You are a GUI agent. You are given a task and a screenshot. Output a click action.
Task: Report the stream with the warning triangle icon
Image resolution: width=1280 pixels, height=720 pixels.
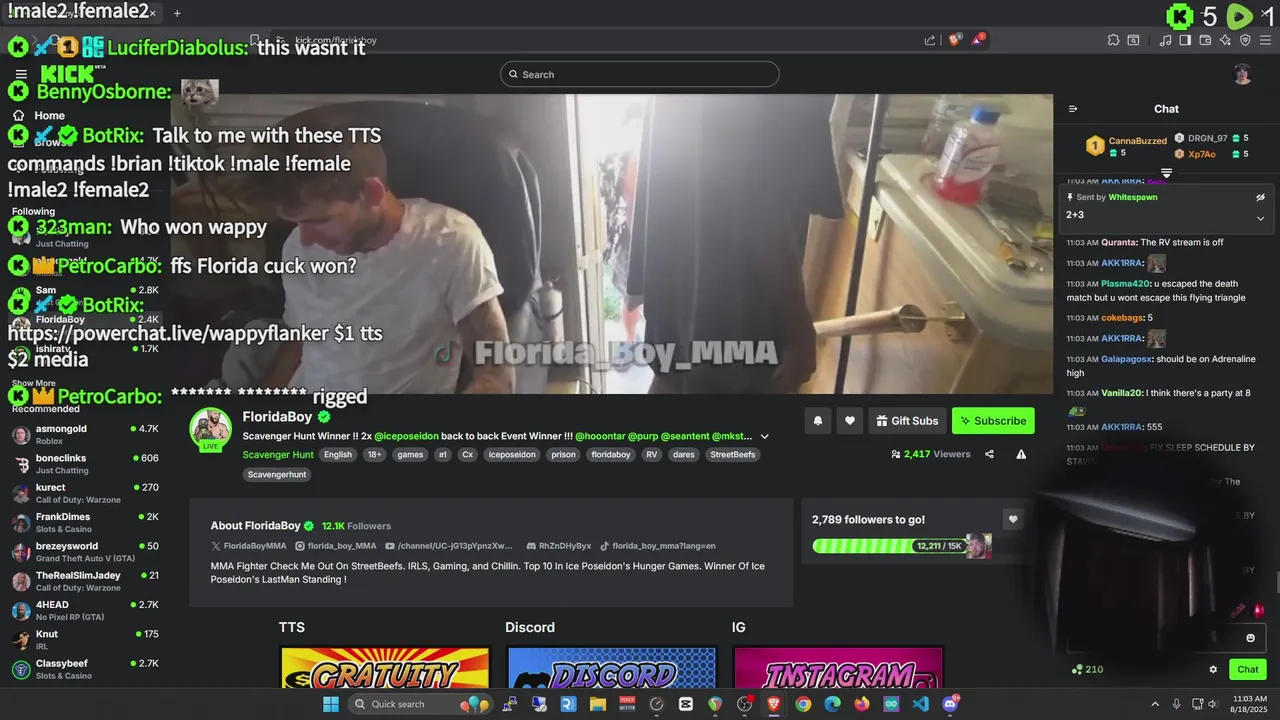click(1021, 454)
